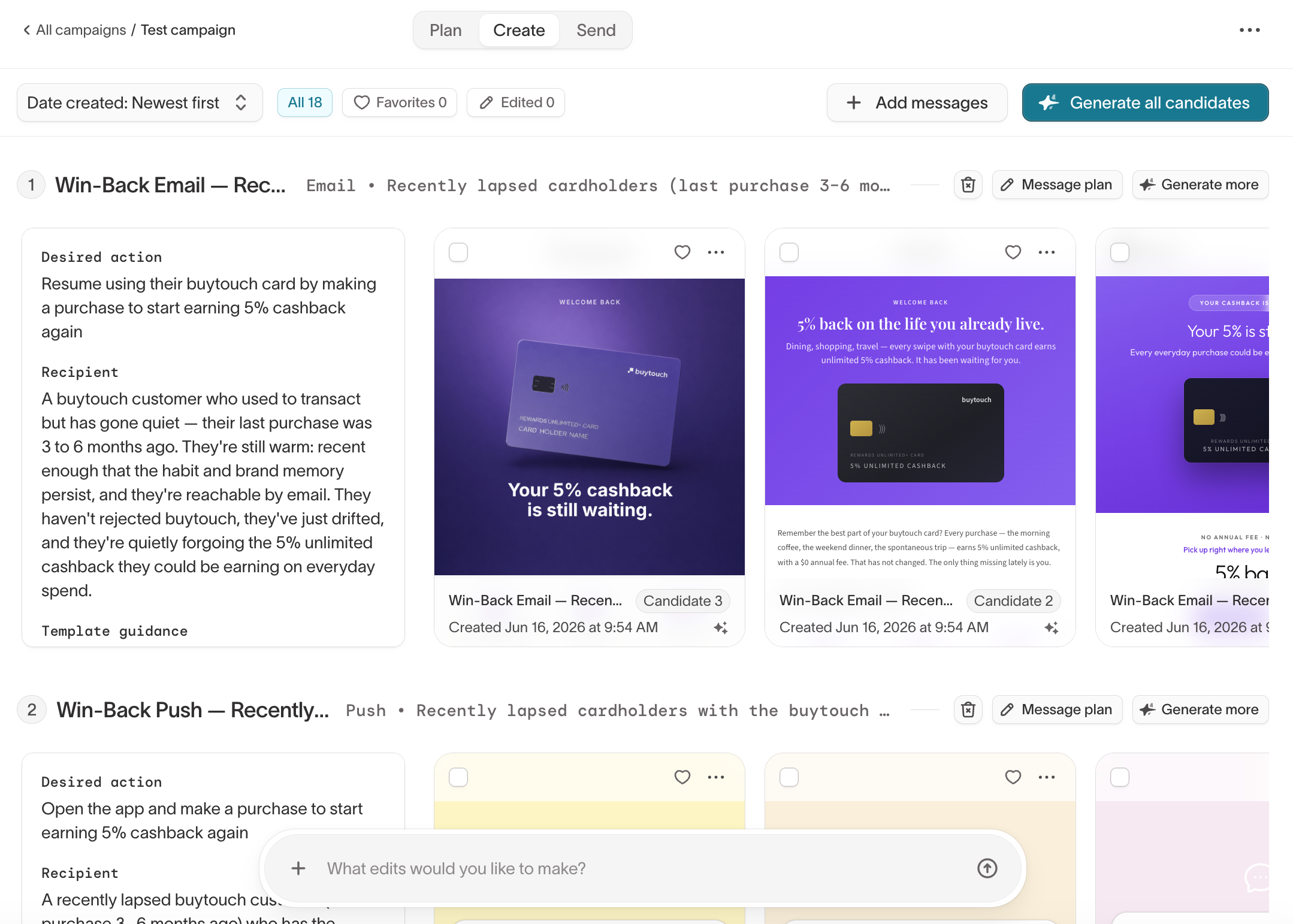The image size is (1293, 924).
Task: Open Message plan for Win-Back Push
Action: click(x=1058, y=709)
